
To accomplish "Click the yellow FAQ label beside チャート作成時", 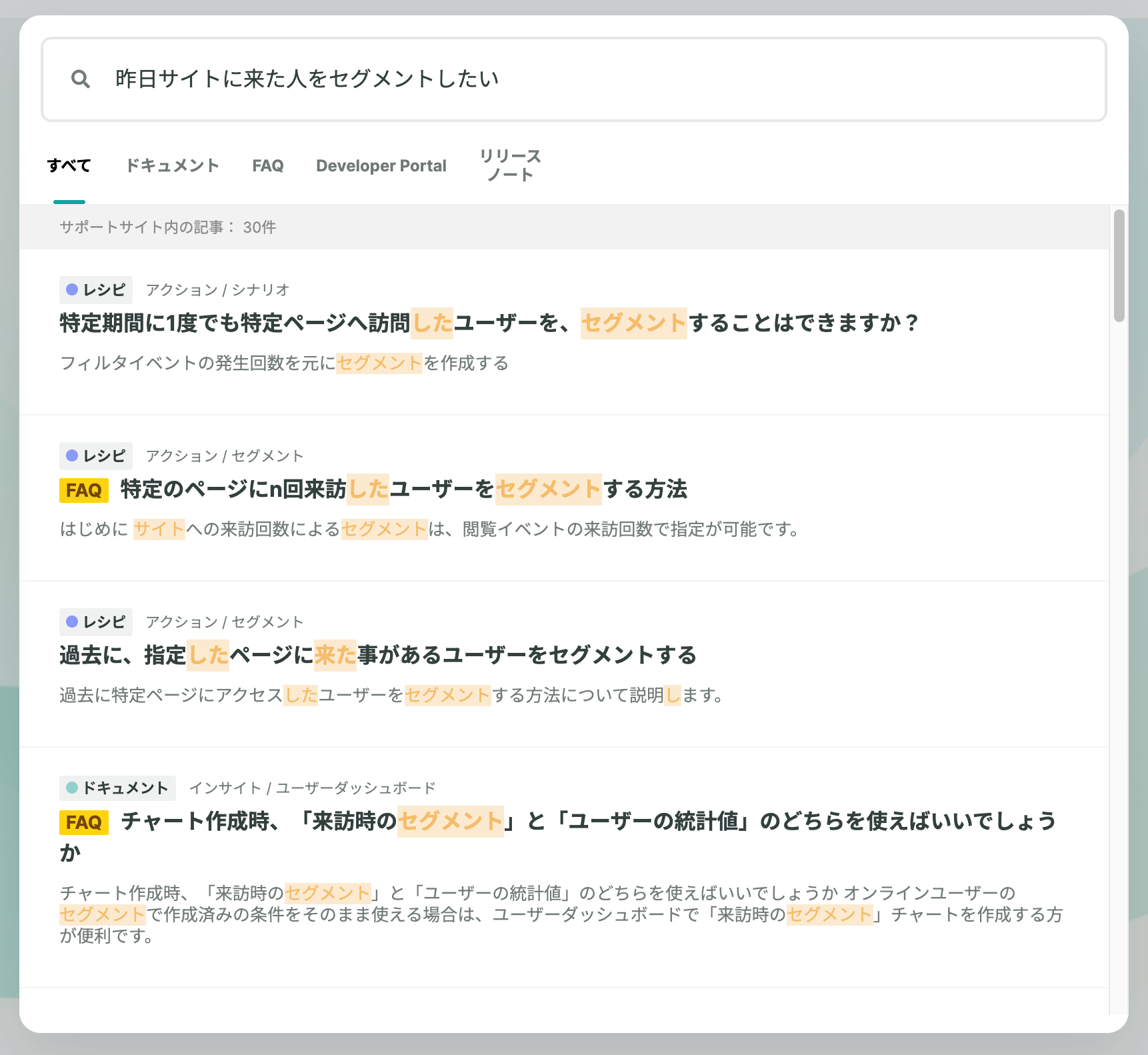I will pyautogui.click(x=84, y=822).
